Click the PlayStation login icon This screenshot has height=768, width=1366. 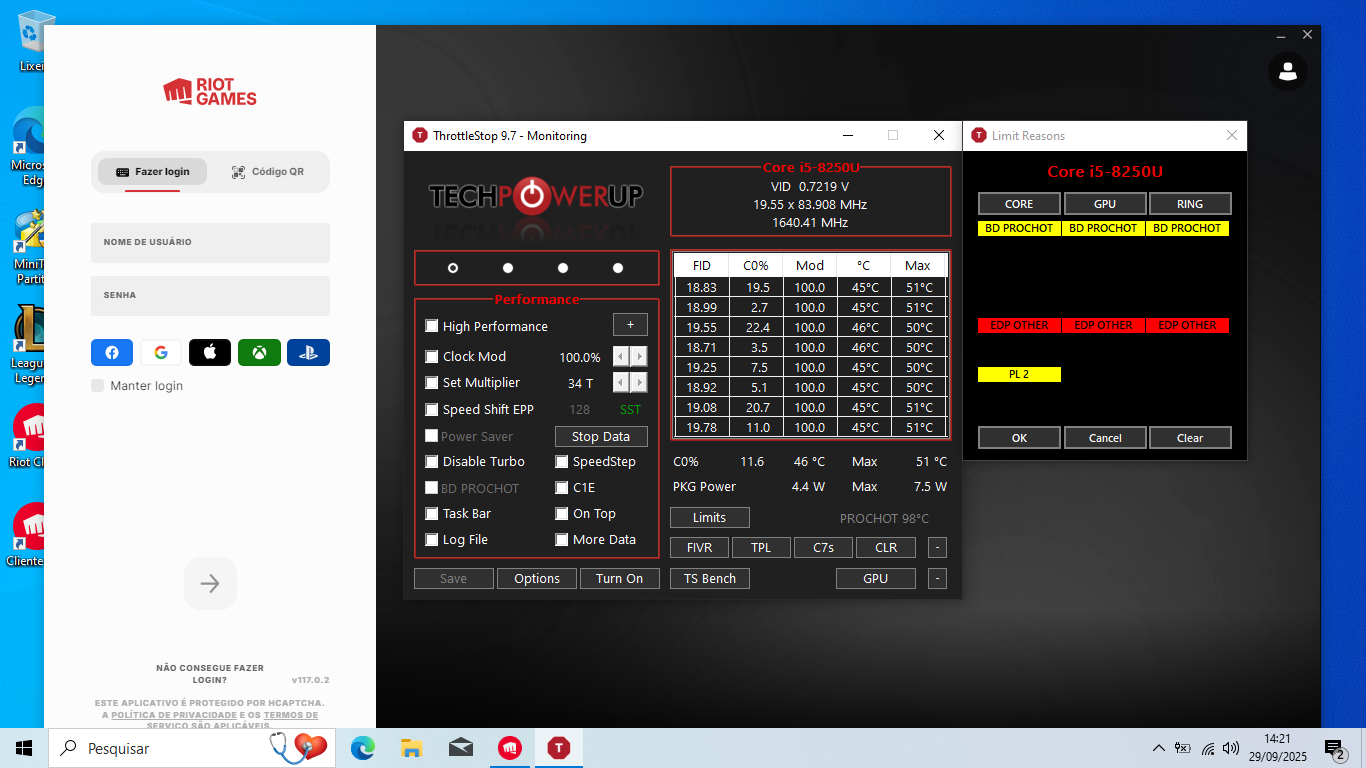pyautogui.click(x=308, y=353)
